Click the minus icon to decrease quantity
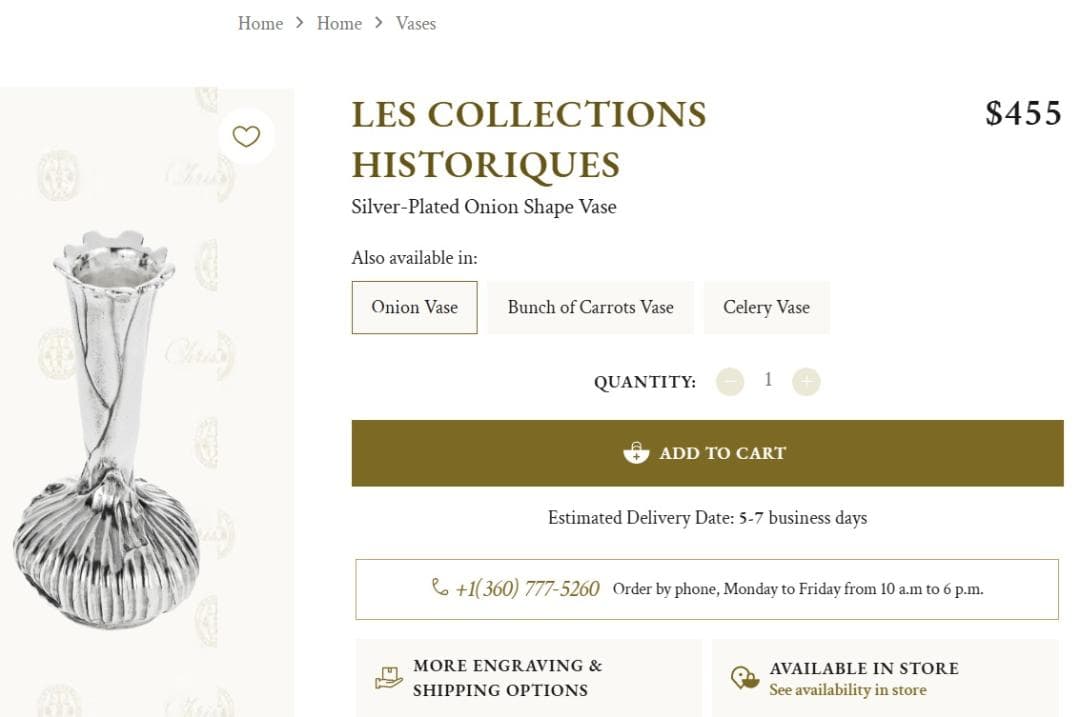 tap(729, 381)
